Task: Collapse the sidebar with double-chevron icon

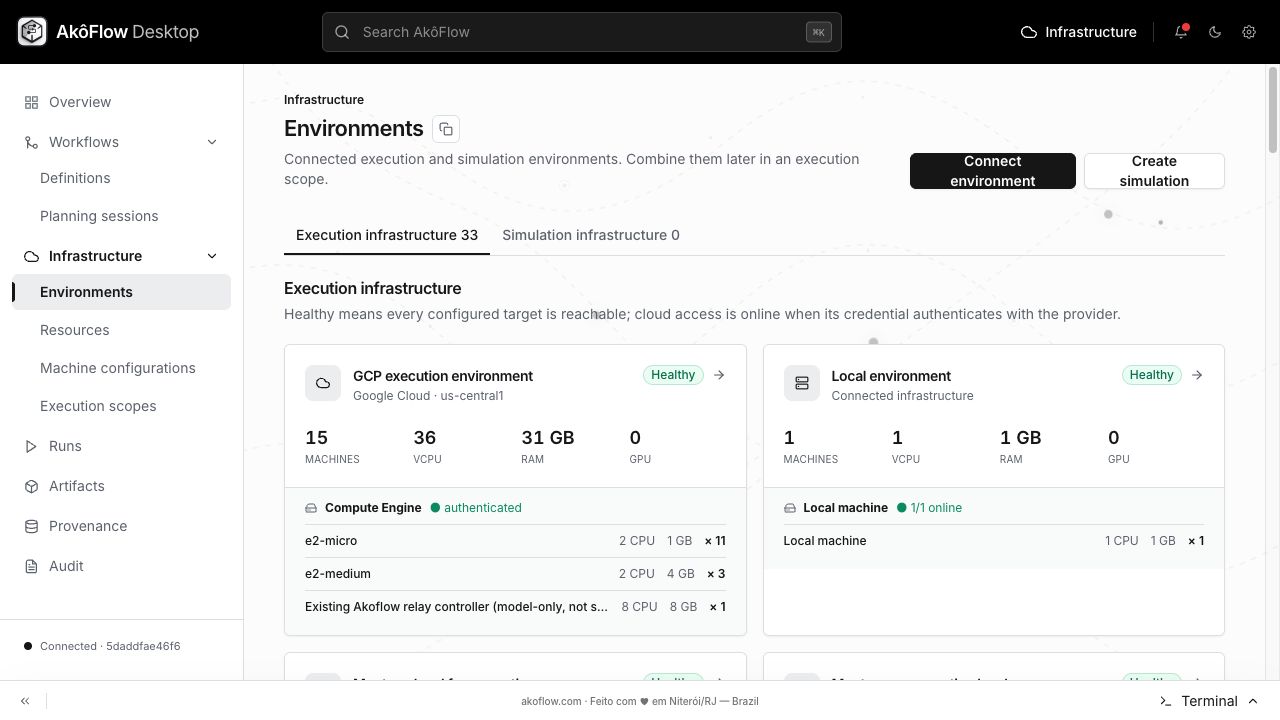Action: click(25, 701)
